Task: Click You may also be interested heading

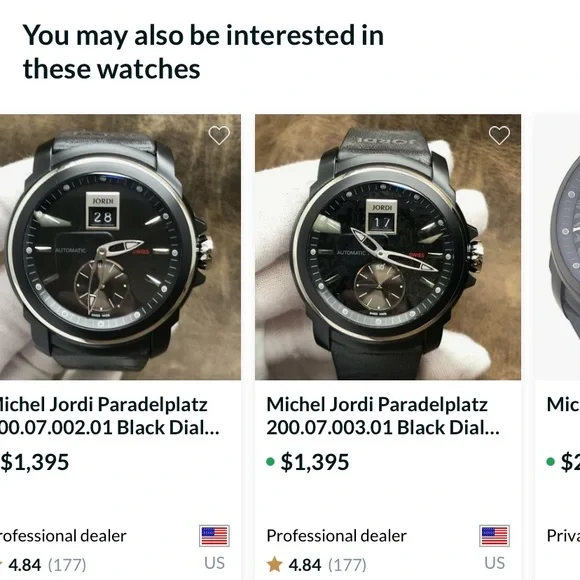Action: [203, 52]
